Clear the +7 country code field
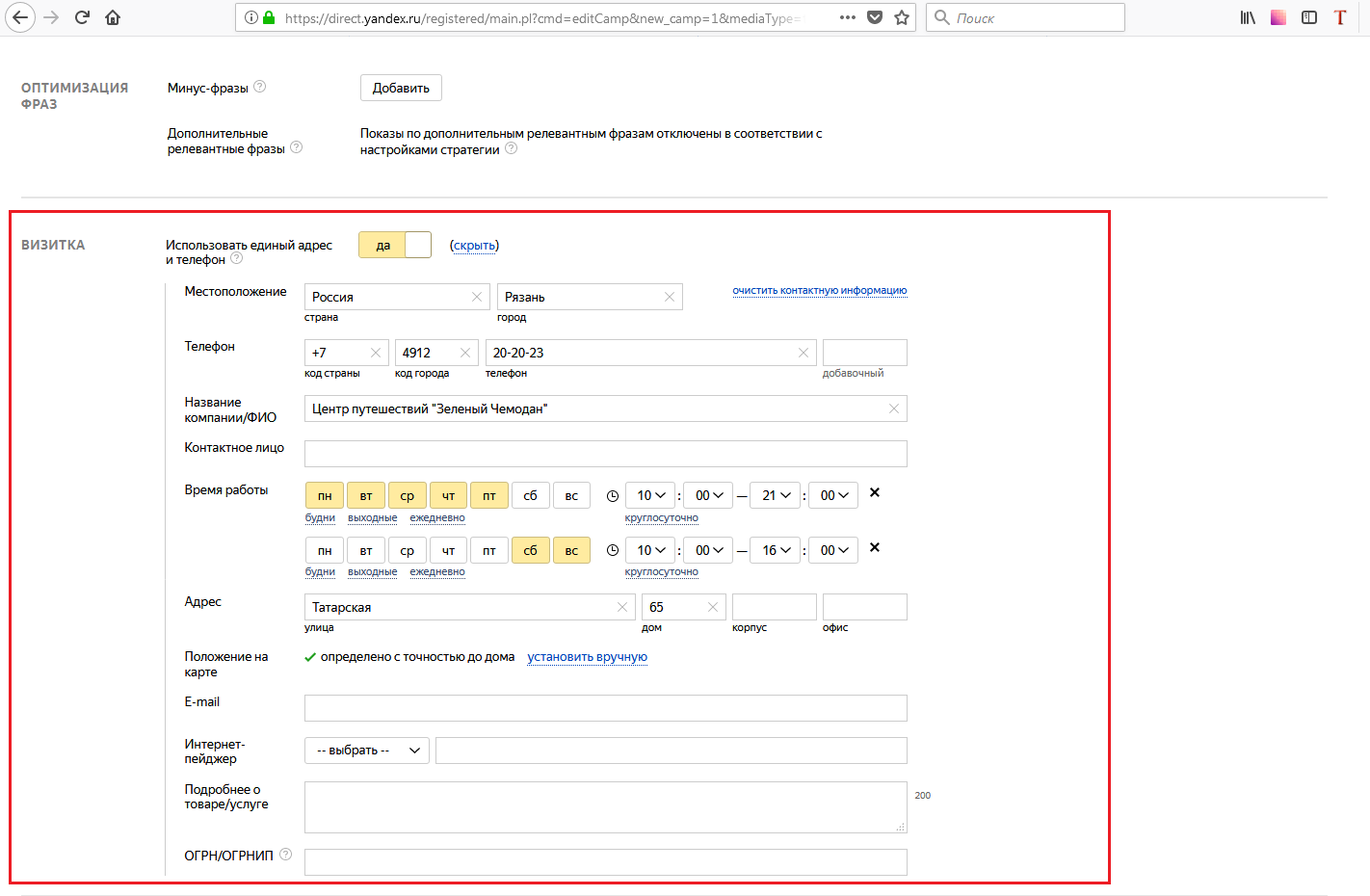 [376, 353]
